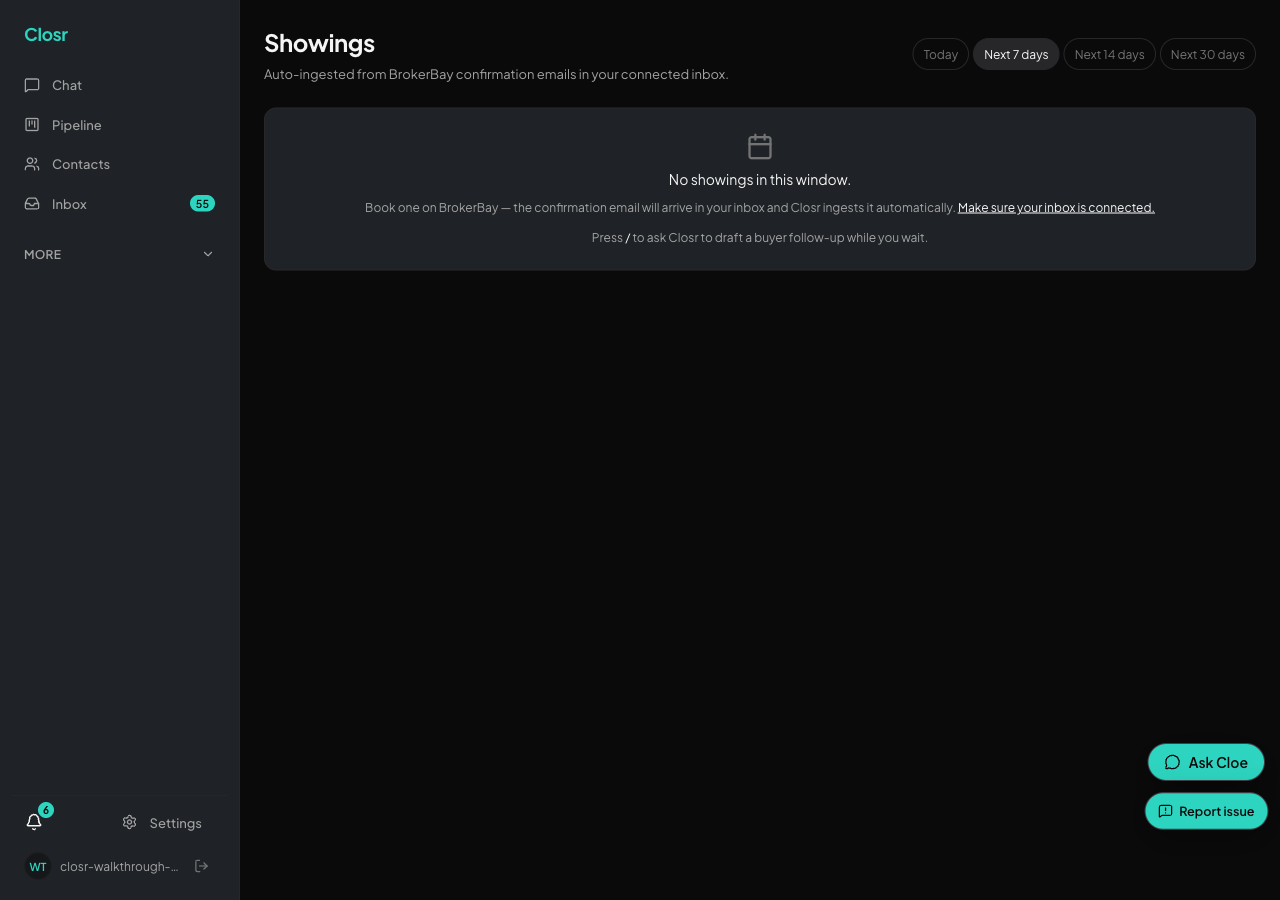
Task: Click the Inbox 55 unread badge
Action: pyautogui.click(x=202, y=204)
